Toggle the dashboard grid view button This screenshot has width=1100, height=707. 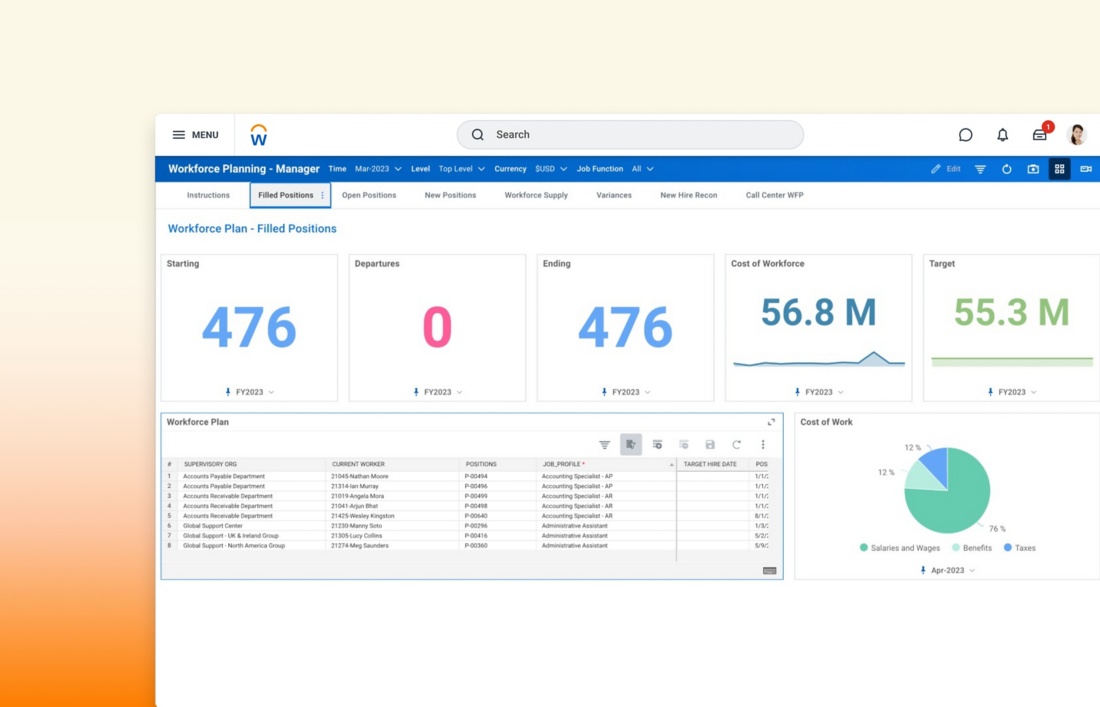pos(1059,169)
